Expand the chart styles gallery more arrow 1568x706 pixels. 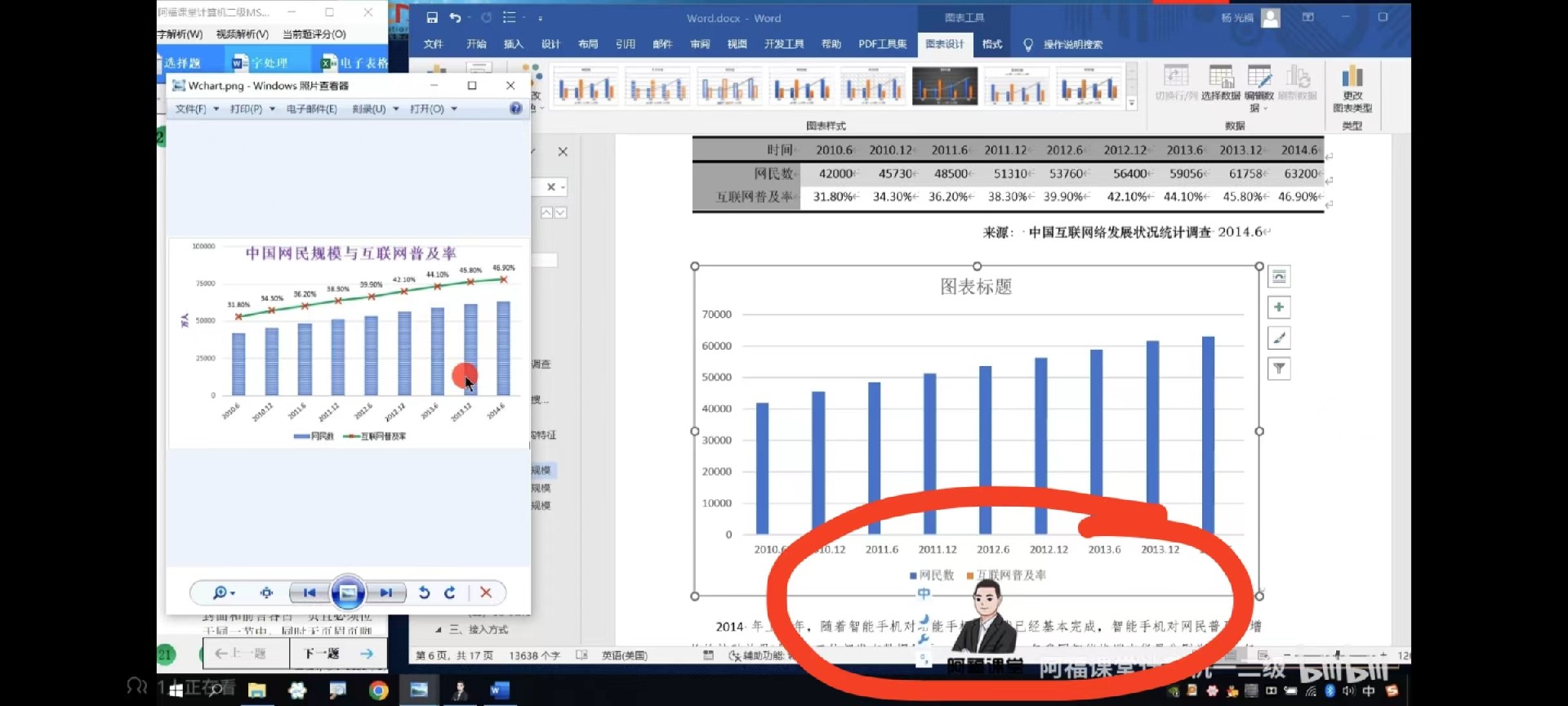pyautogui.click(x=1132, y=104)
